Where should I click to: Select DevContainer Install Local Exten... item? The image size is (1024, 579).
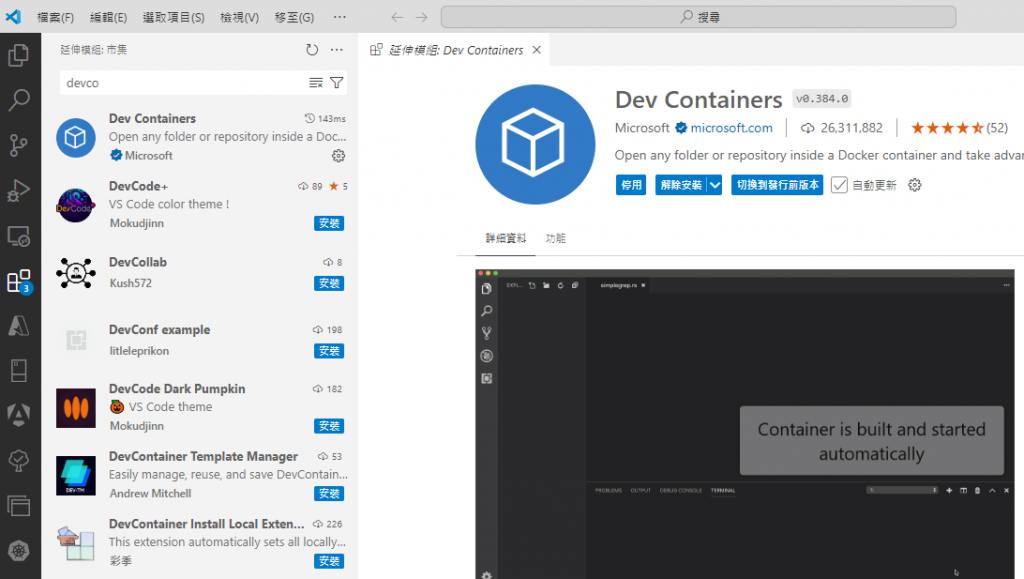[x=200, y=542]
